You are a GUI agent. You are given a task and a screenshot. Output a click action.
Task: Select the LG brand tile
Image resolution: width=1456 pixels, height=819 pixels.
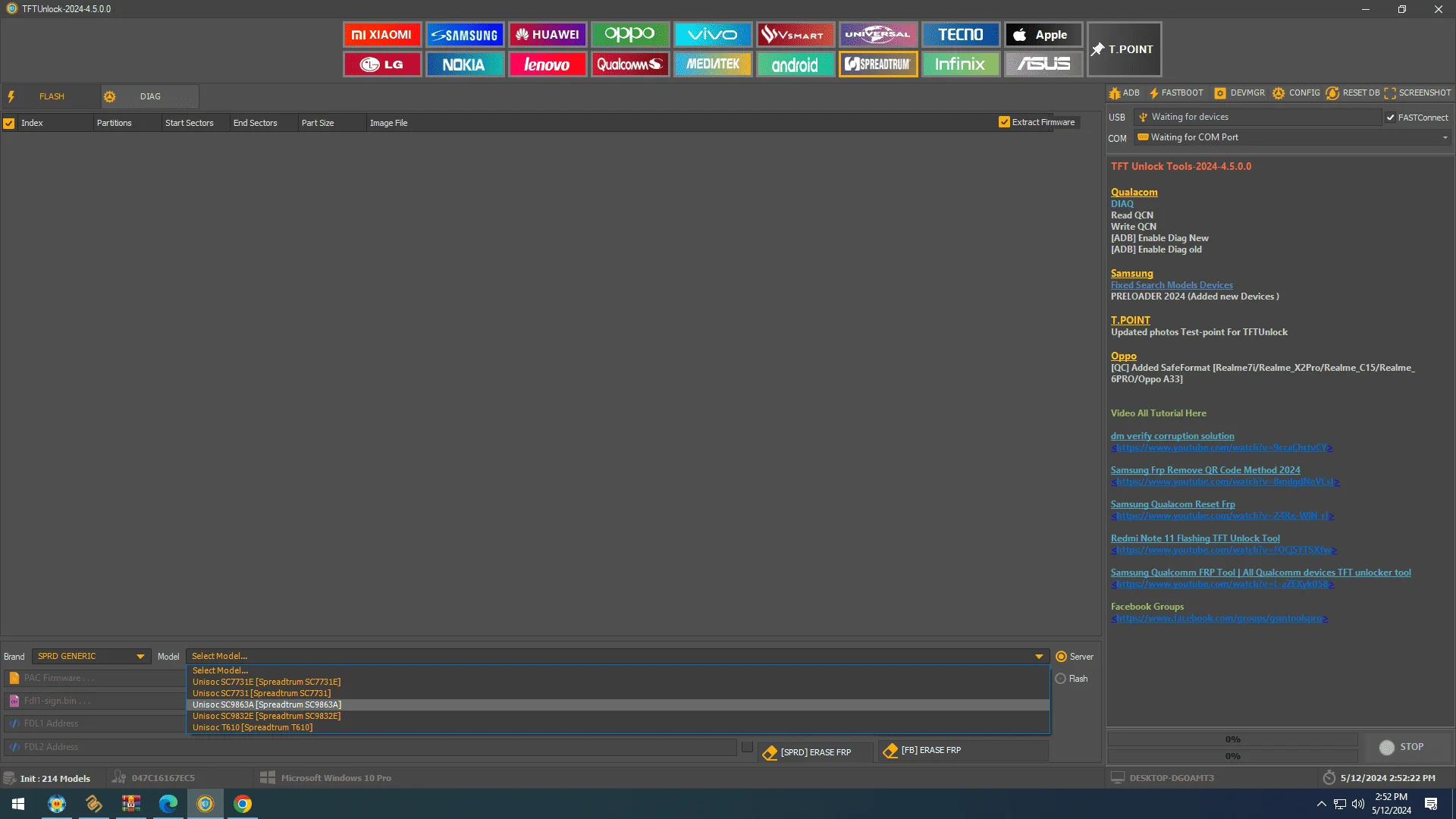(x=382, y=64)
